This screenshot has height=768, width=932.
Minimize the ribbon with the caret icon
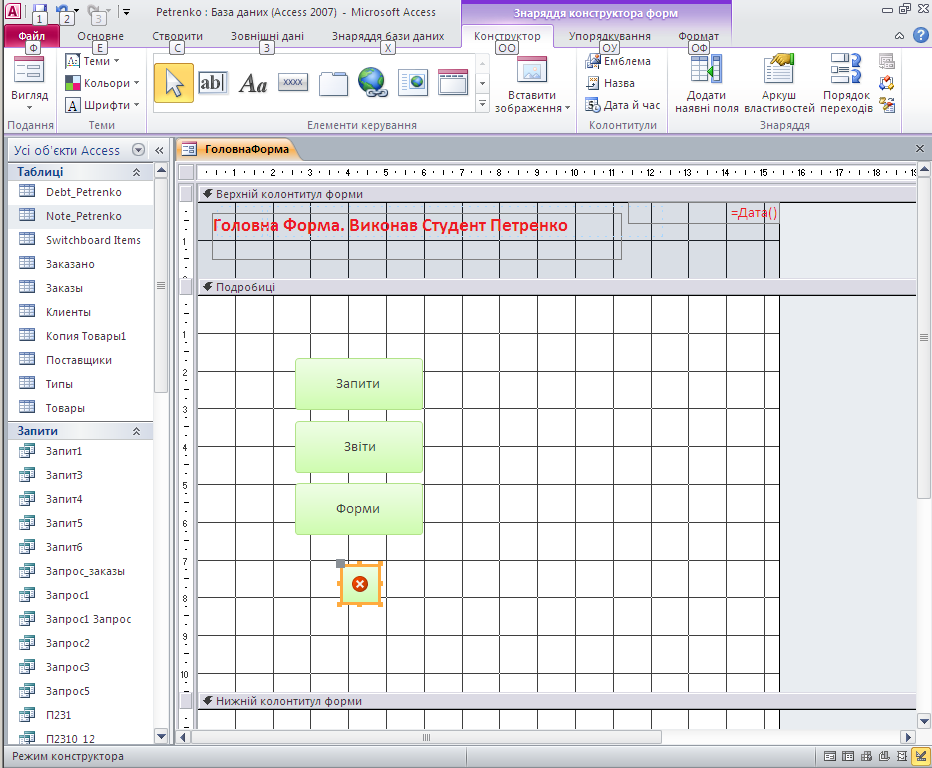pyautogui.click(x=899, y=36)
